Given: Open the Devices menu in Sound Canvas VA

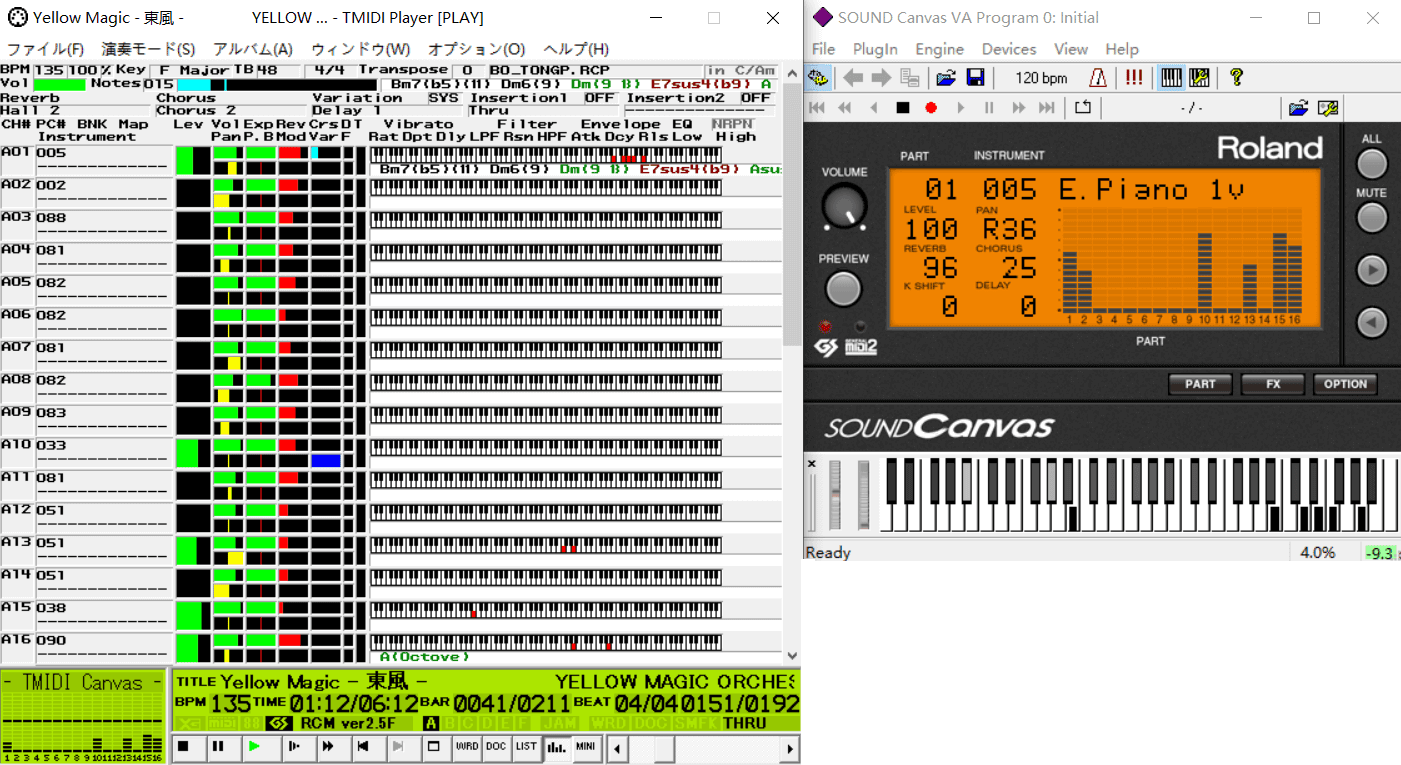Looking at the screenshot, I should tap(1008, 48).
